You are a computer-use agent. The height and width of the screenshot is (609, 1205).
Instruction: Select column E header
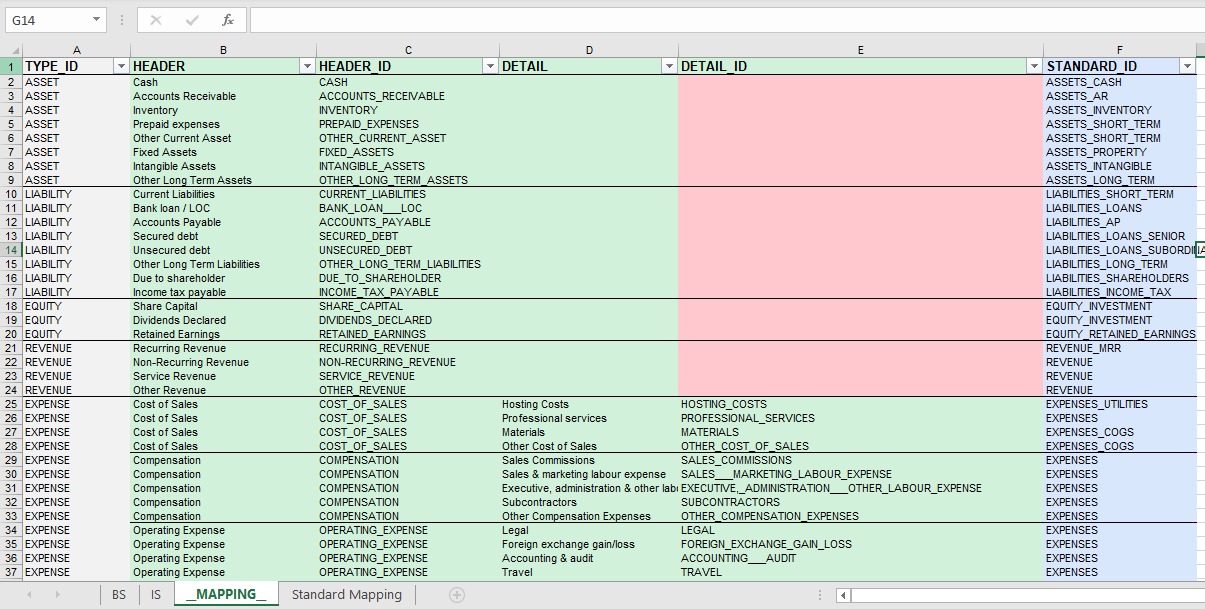tap(861, 50)
